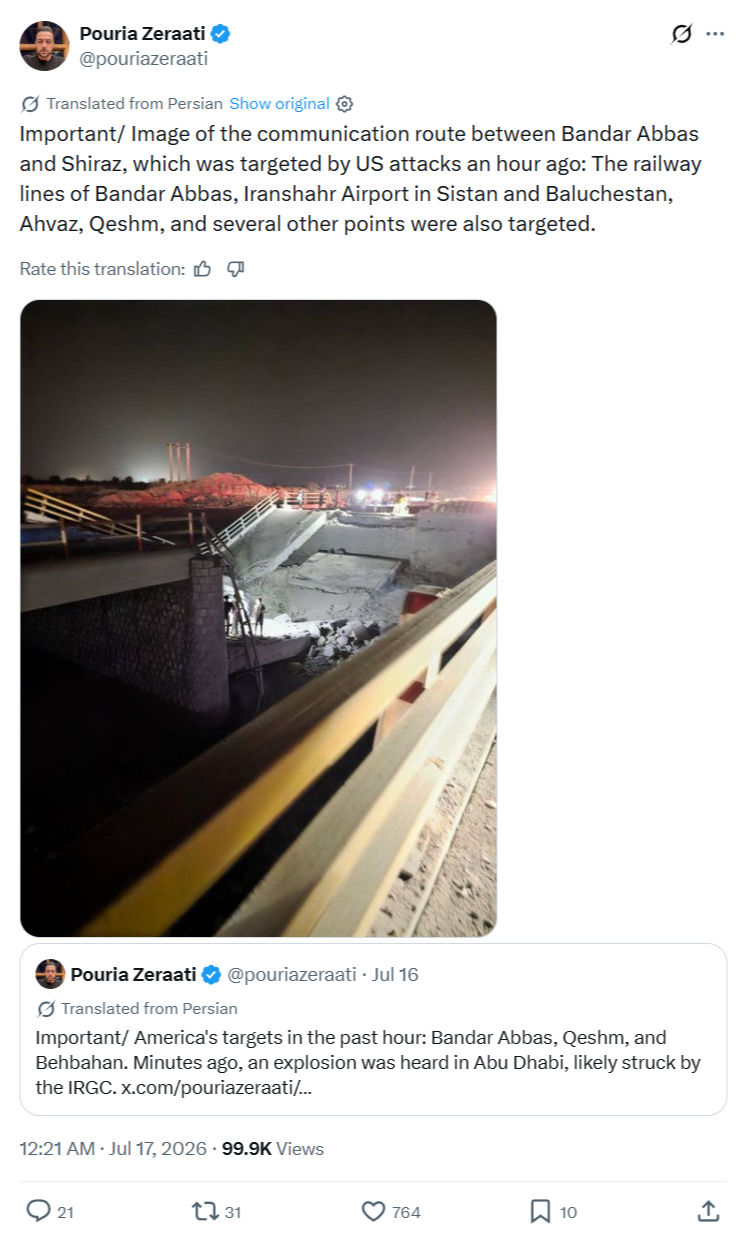Bookmark the post using the bookmark icon
Viewport: 746px width, 1239px height.
pyautogui.click(x=540, y=1211)
